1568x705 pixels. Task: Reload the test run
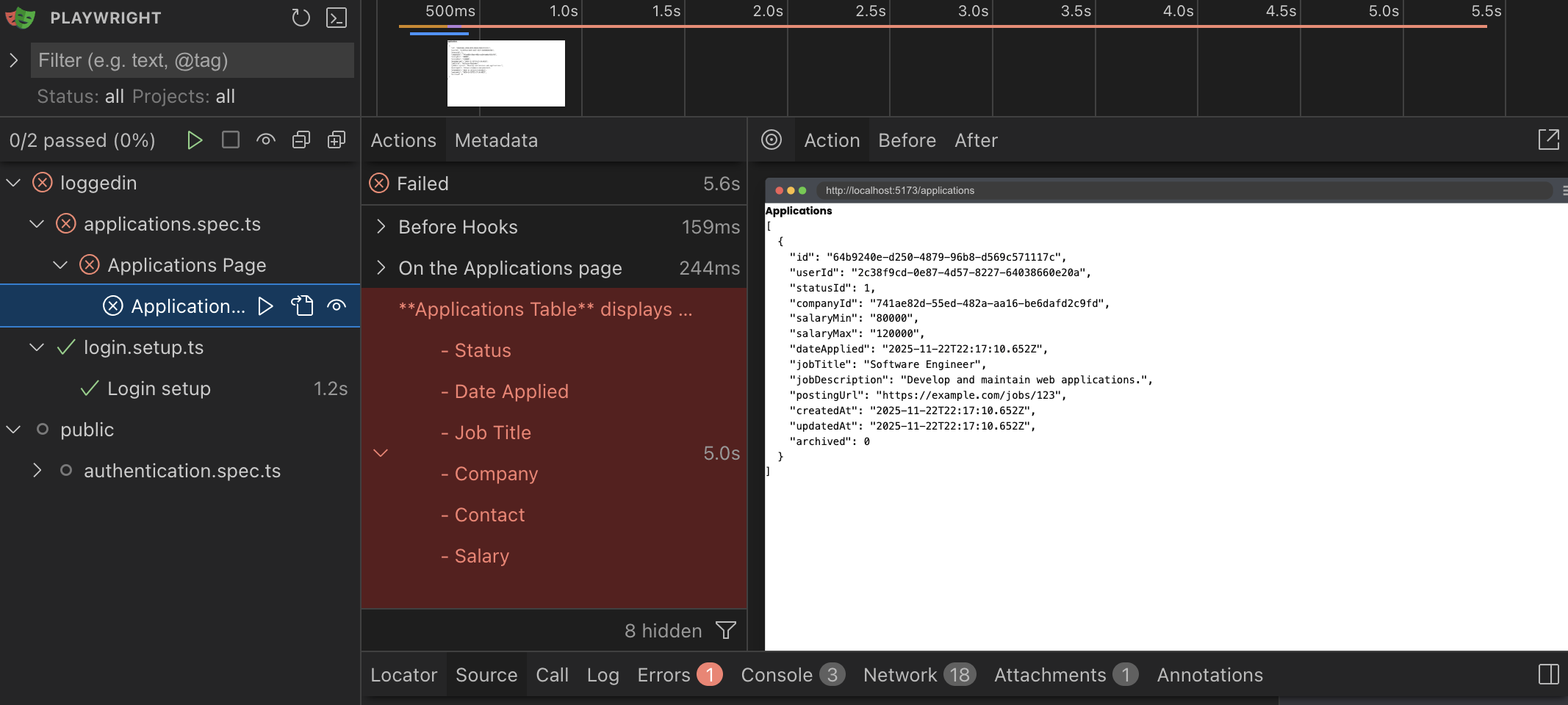coord(301,18)
